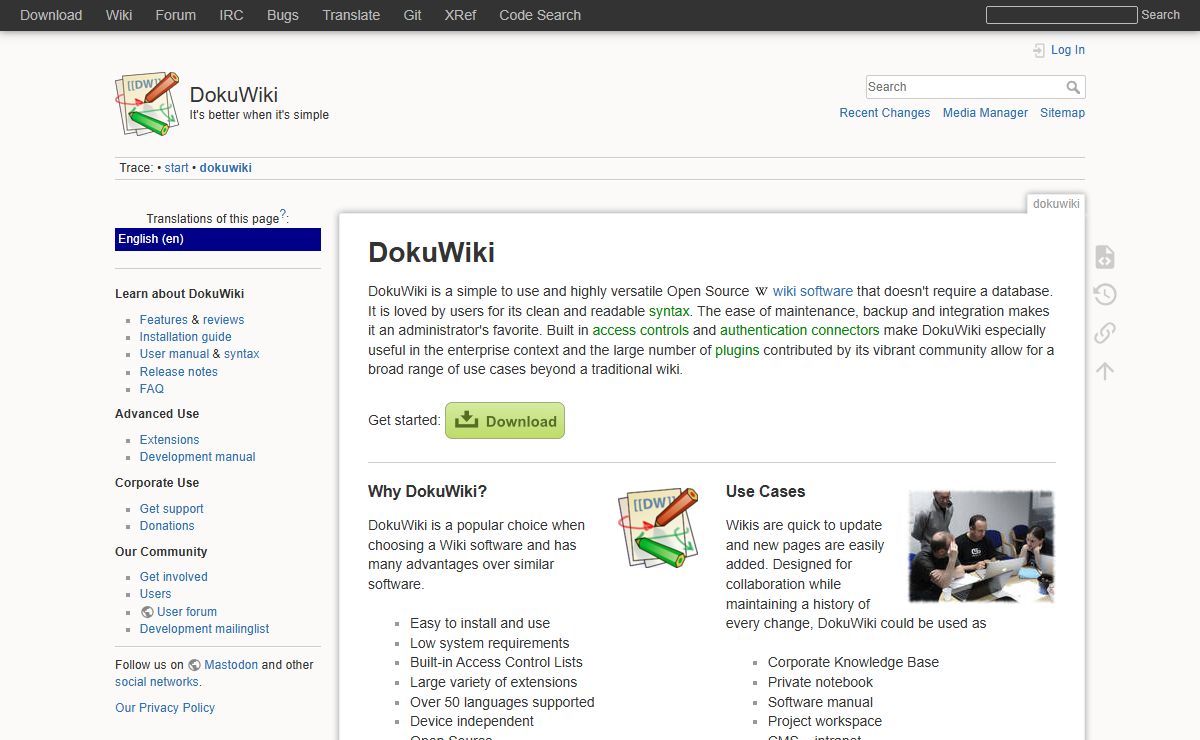Open the sidebar syntax link

tap(241, 354)
